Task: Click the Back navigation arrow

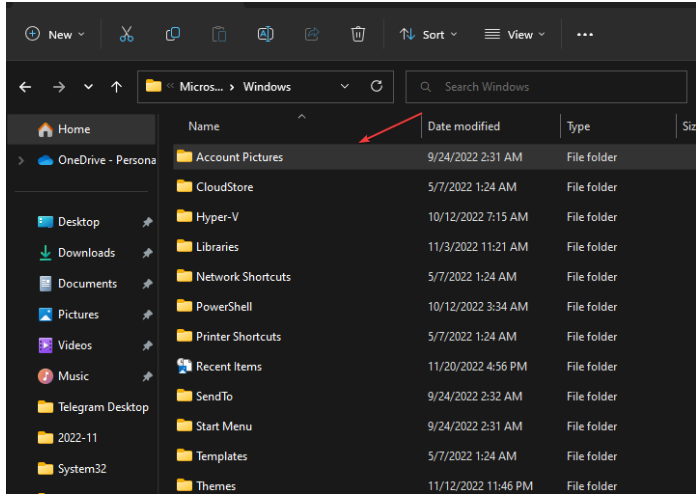Action: [x=25, y=87]
